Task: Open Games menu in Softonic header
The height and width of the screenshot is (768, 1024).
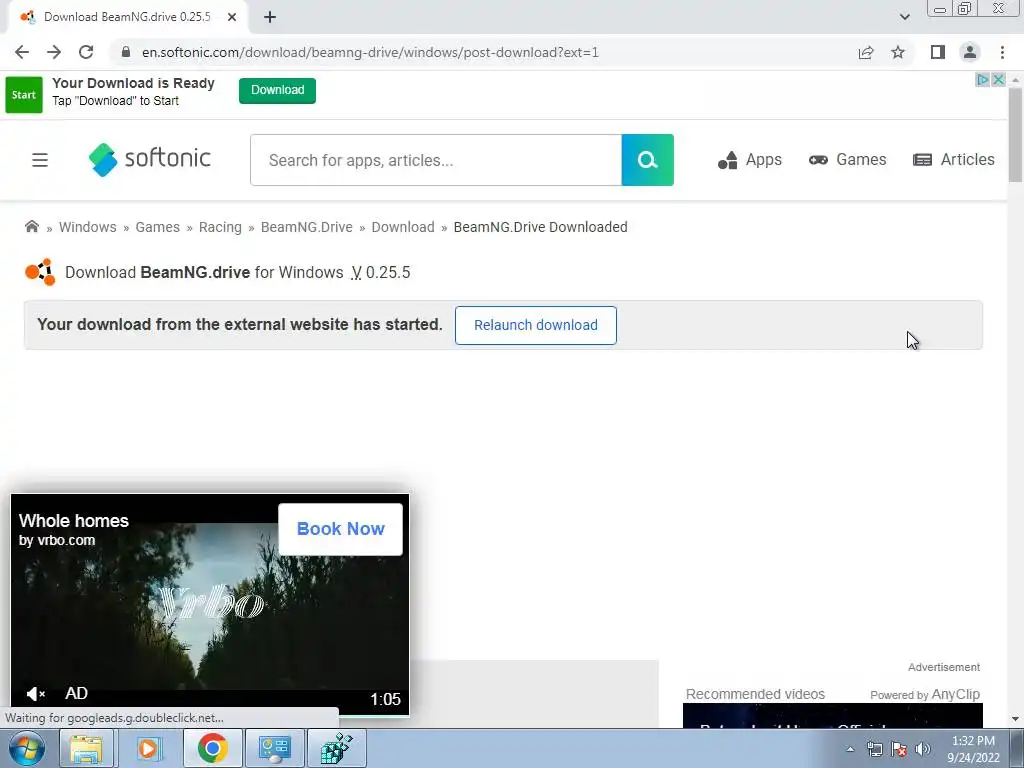Action: pyautogui.click(x=848, y=160)
